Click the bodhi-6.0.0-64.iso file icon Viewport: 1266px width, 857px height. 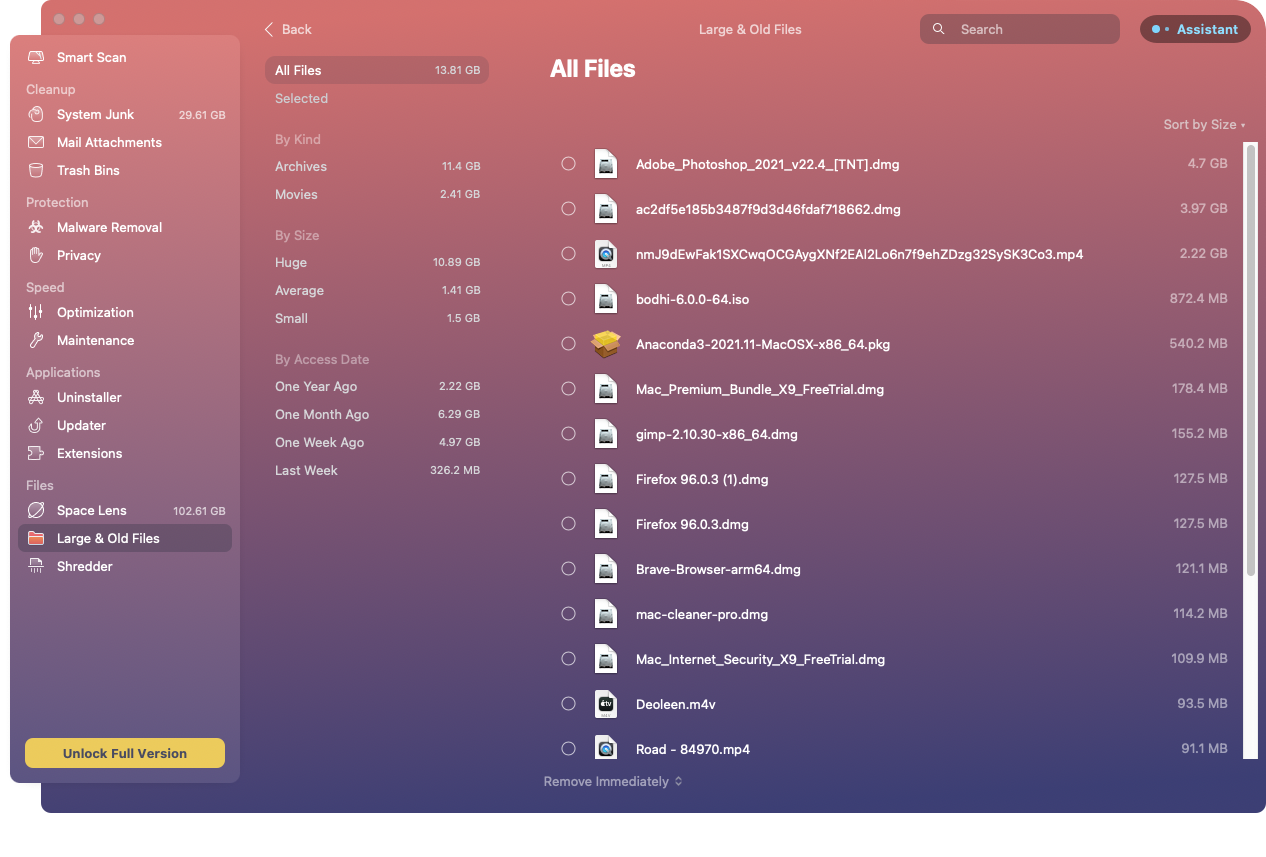[x=606, y=299]
